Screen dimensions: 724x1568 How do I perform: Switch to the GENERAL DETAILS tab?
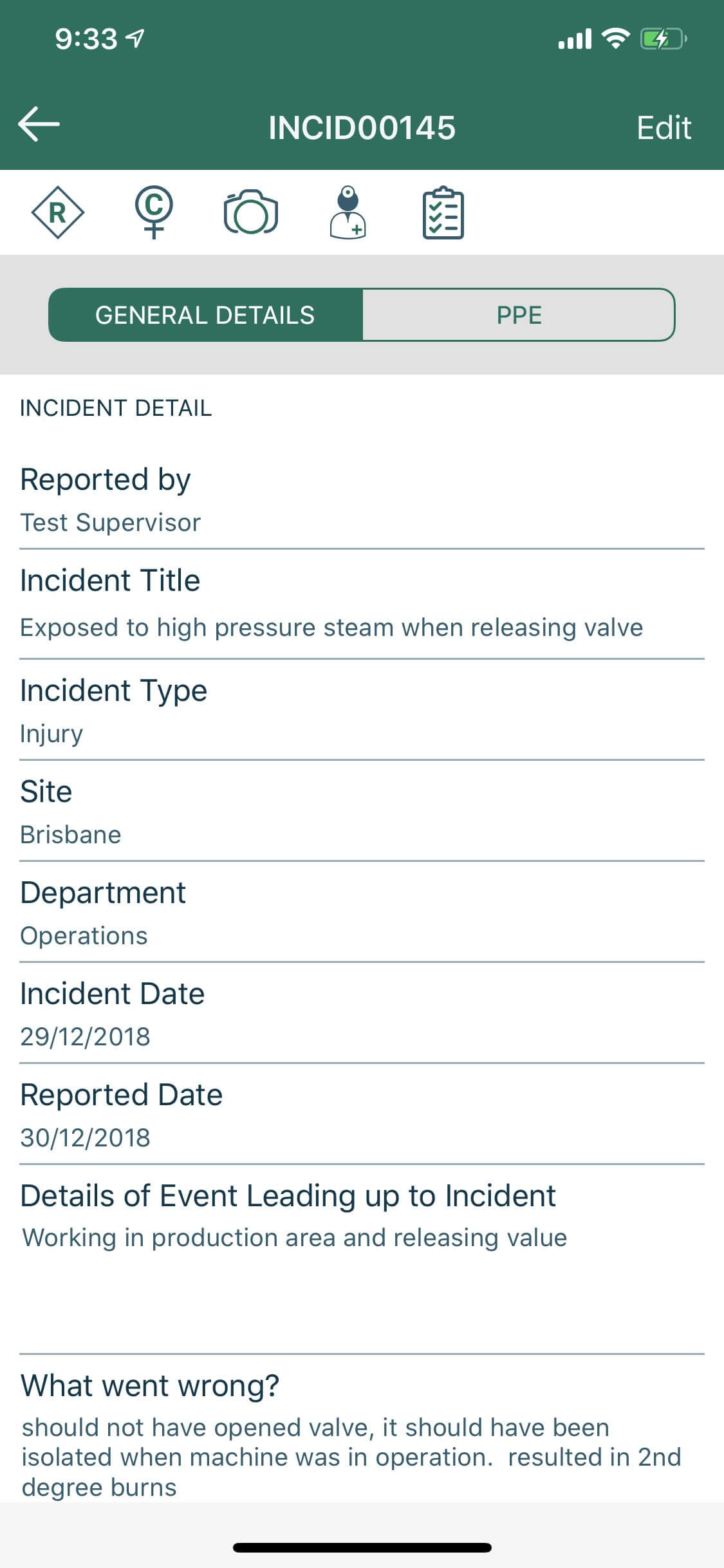click(205, 315)
